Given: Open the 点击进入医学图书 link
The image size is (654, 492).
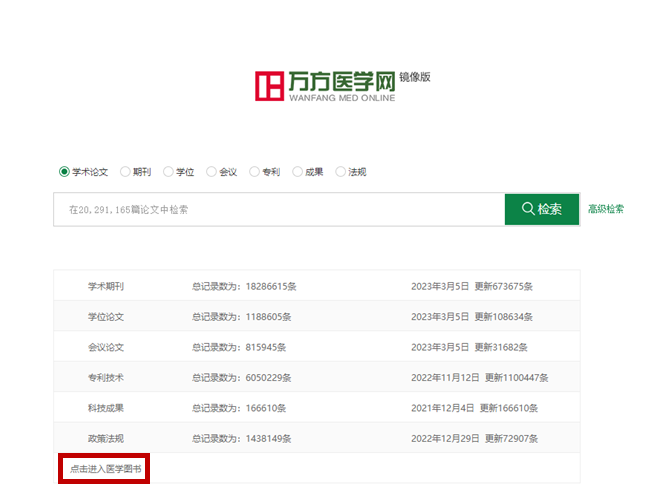Looking at the screenshot, I should tap(105, 469).
